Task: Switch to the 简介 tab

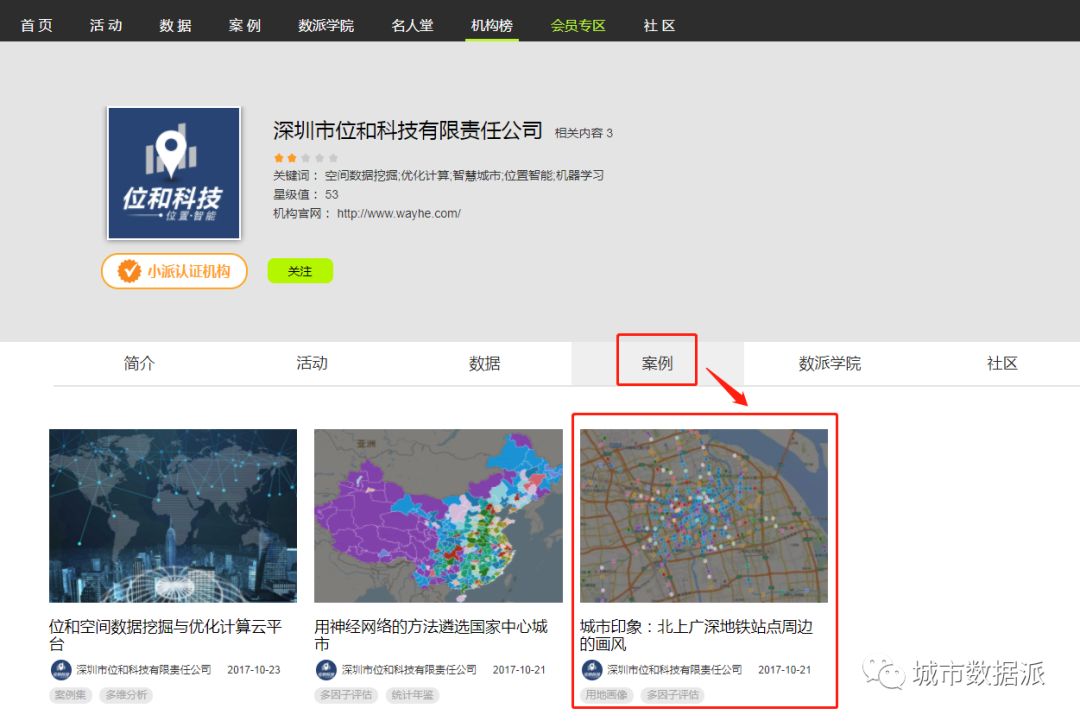Action: point(139,363)
